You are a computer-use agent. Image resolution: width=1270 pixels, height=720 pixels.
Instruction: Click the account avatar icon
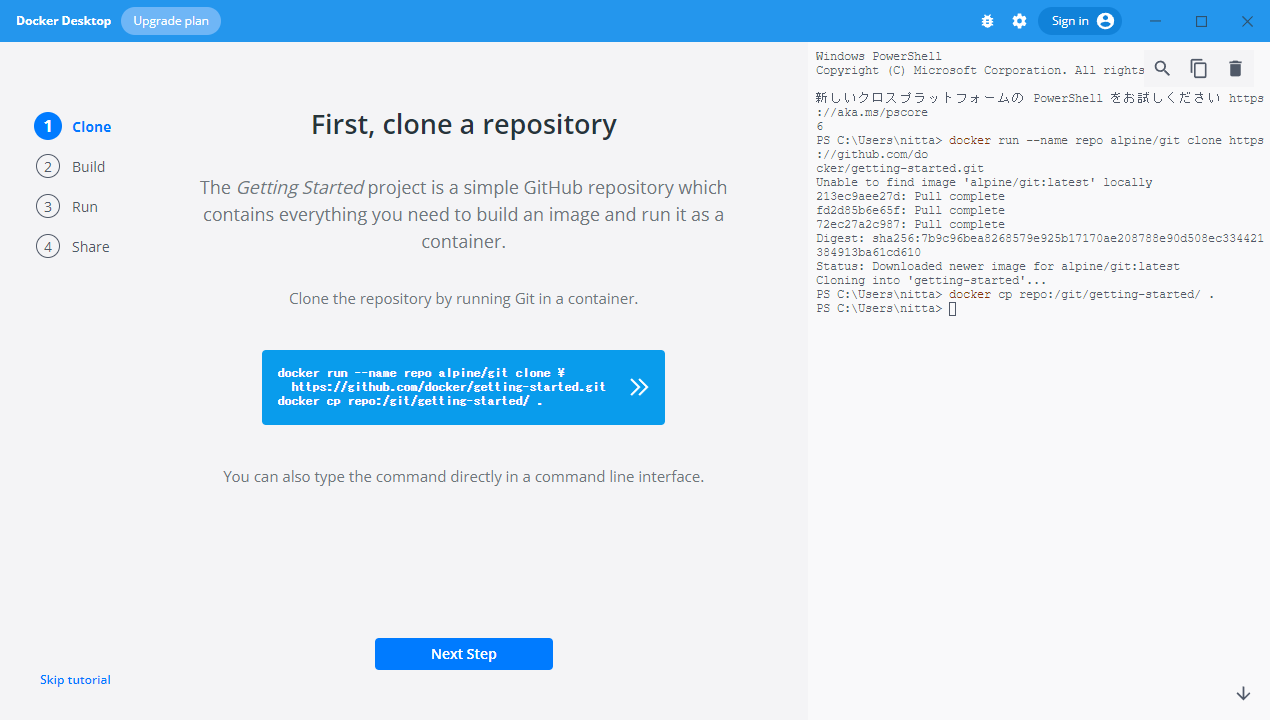(x=1105, y=21)
